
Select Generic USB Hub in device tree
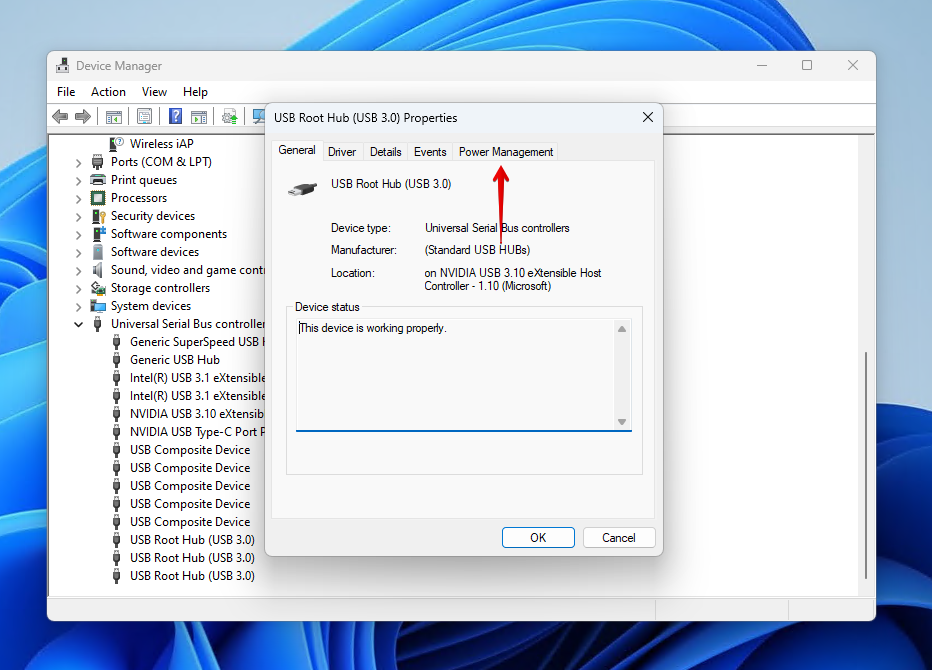175,360
